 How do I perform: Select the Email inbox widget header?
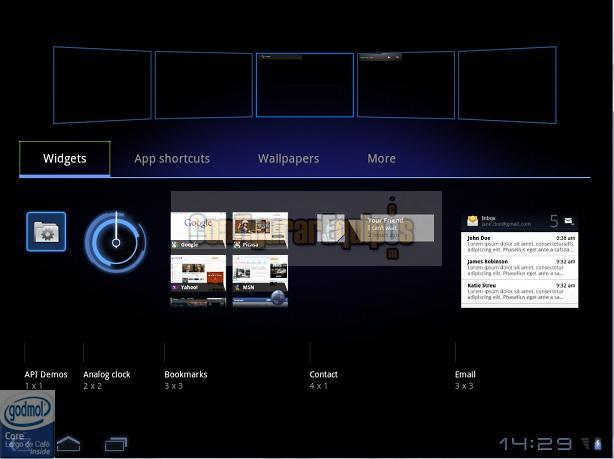(519, 222)
